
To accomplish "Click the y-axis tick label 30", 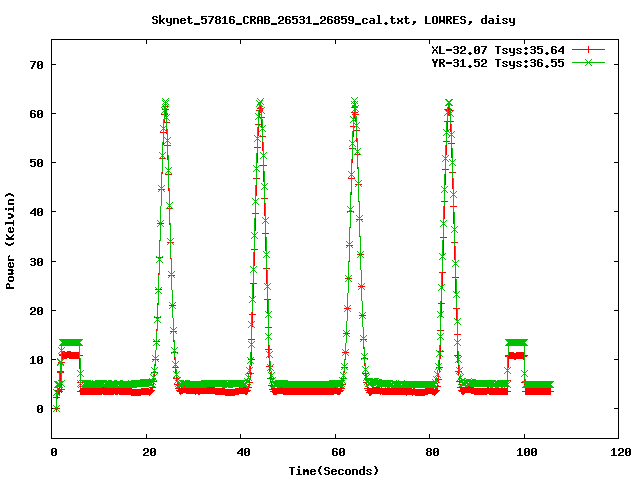I will point(36,262).
